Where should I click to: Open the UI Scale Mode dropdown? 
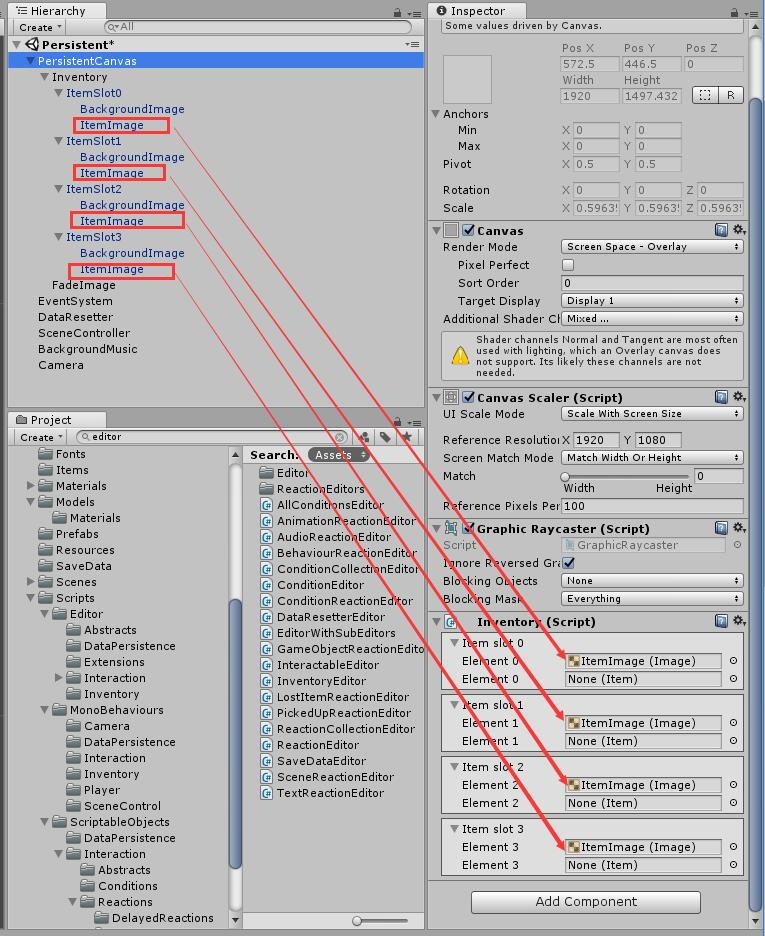tap(652, 413)
